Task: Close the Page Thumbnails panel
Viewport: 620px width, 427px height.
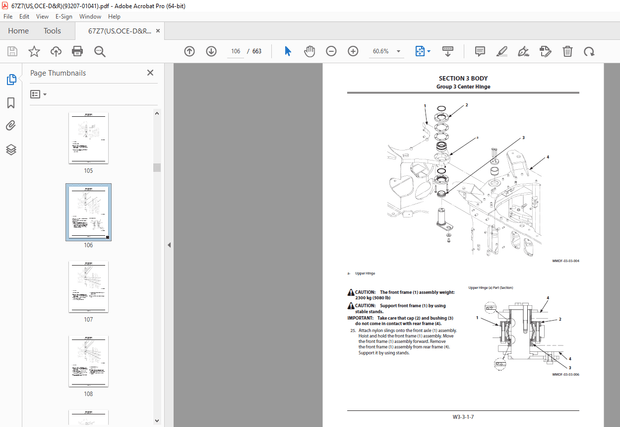Action: (x=151, y=73)
